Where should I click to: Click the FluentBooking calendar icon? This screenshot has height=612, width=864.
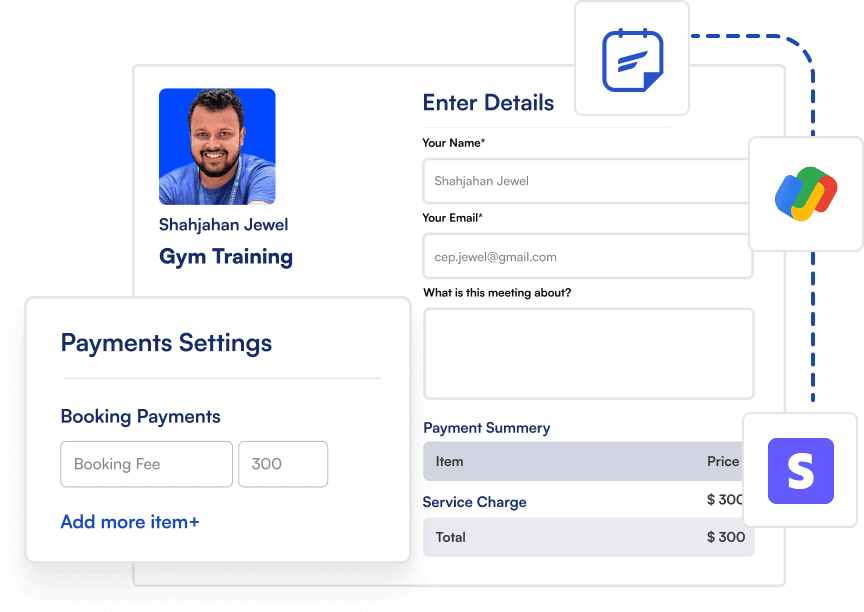632,60
